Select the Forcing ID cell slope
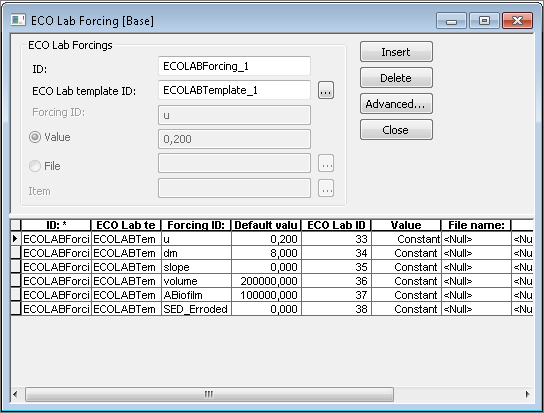The width and height of the screenshot is (544, 413). tap(196, 267)
